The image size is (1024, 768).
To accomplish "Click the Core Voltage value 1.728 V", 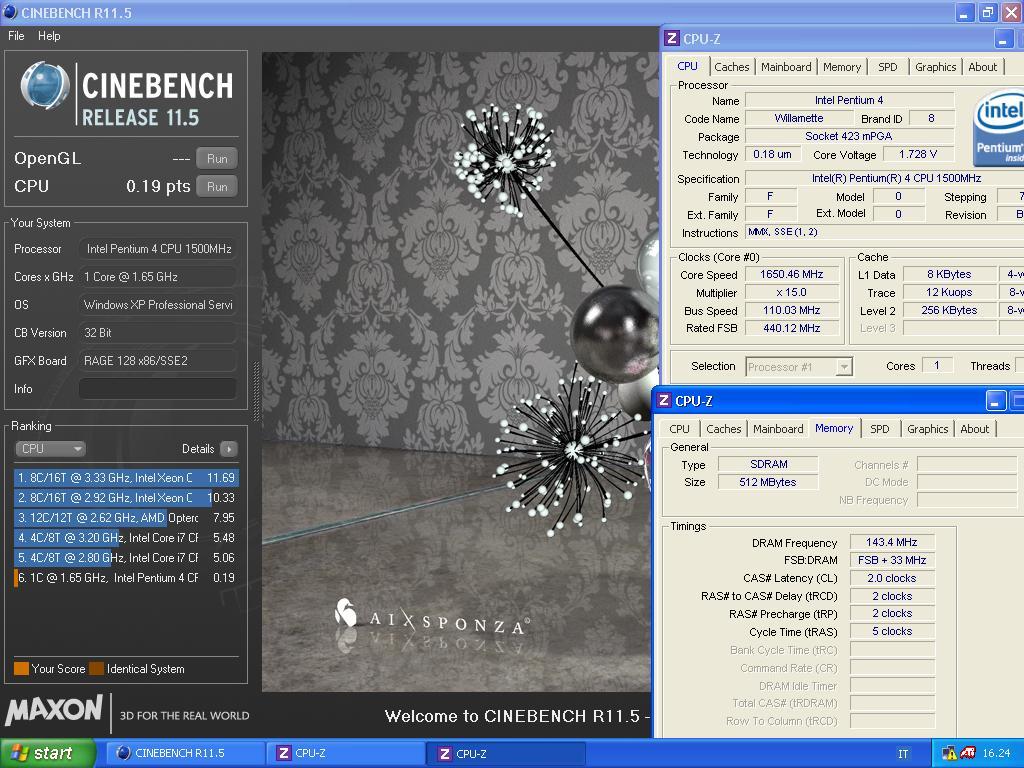I will (x=918, y=154).
